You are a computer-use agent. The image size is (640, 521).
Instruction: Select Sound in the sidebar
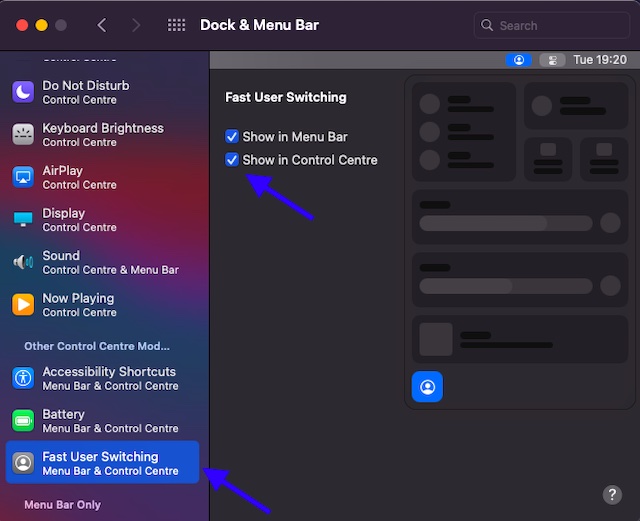[x=102, y=262]
